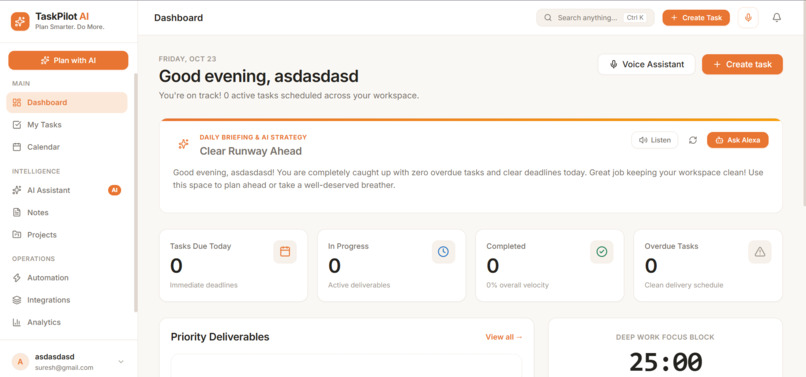
Task: Click the DEEP WORK FOCUS BLOCK label
Action: pos(665,337)
